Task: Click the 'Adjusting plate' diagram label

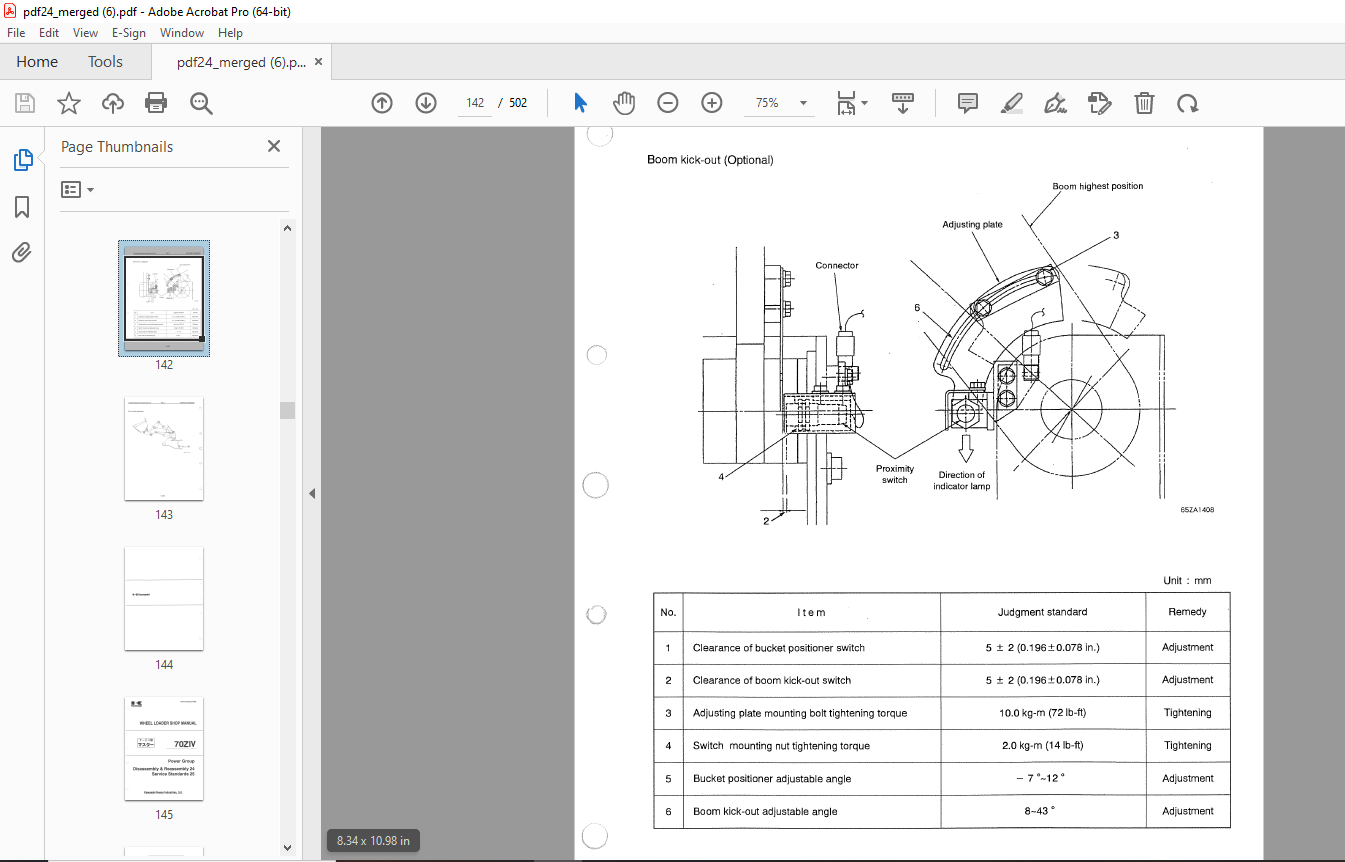Action: pos(972,225)
